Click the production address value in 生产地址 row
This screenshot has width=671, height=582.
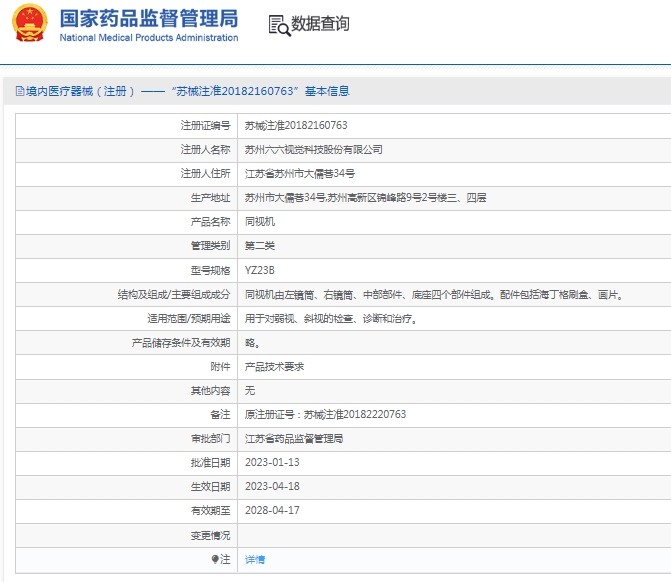[365, 197]
